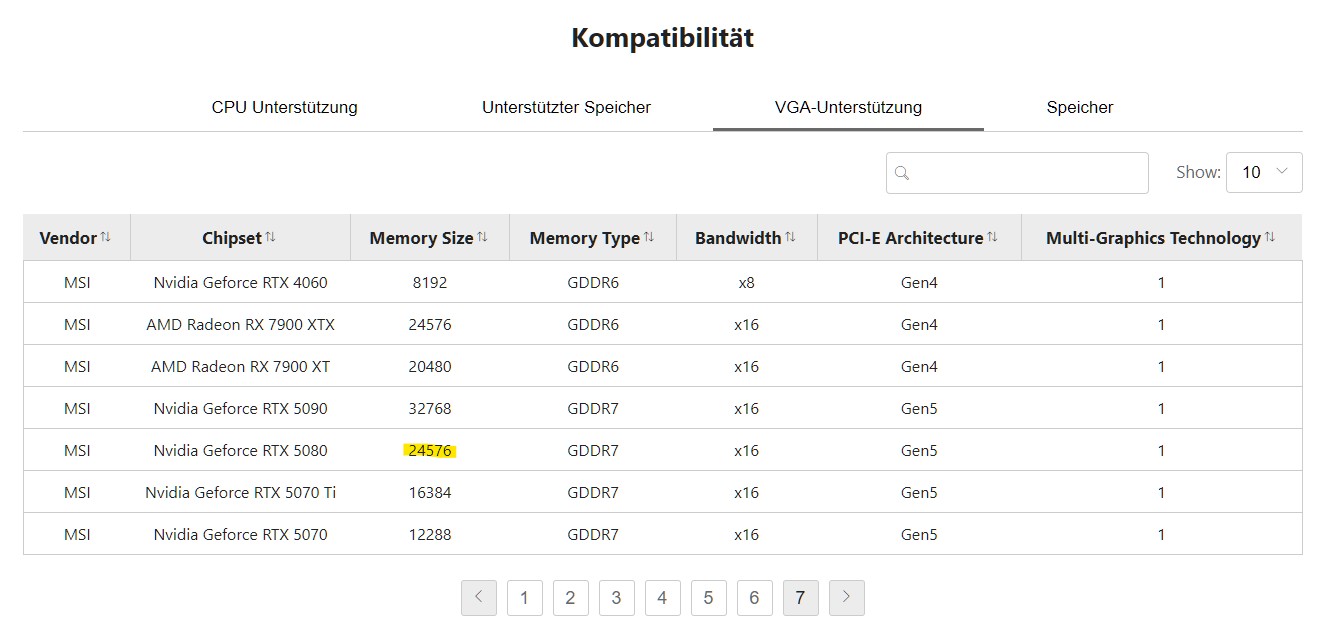
Task: Expand the per-page count selector showing 10
Action: 1263,172
